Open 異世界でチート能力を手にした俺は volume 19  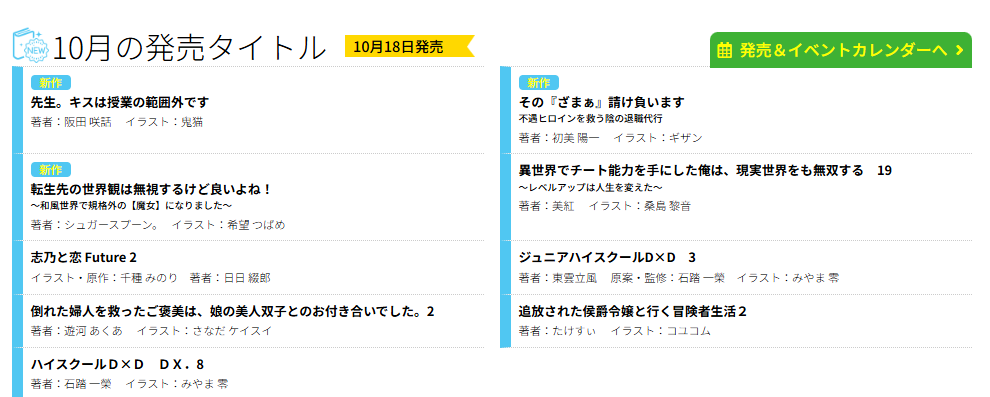click(705, 170)
